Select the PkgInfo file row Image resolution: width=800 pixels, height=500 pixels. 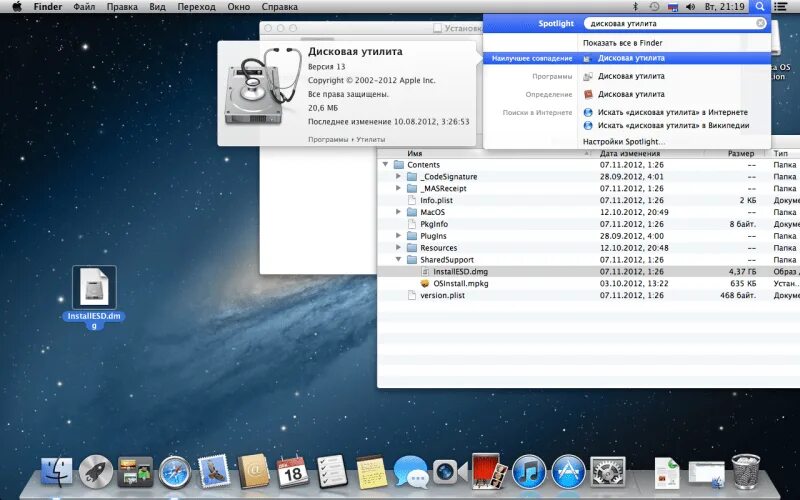588,224
